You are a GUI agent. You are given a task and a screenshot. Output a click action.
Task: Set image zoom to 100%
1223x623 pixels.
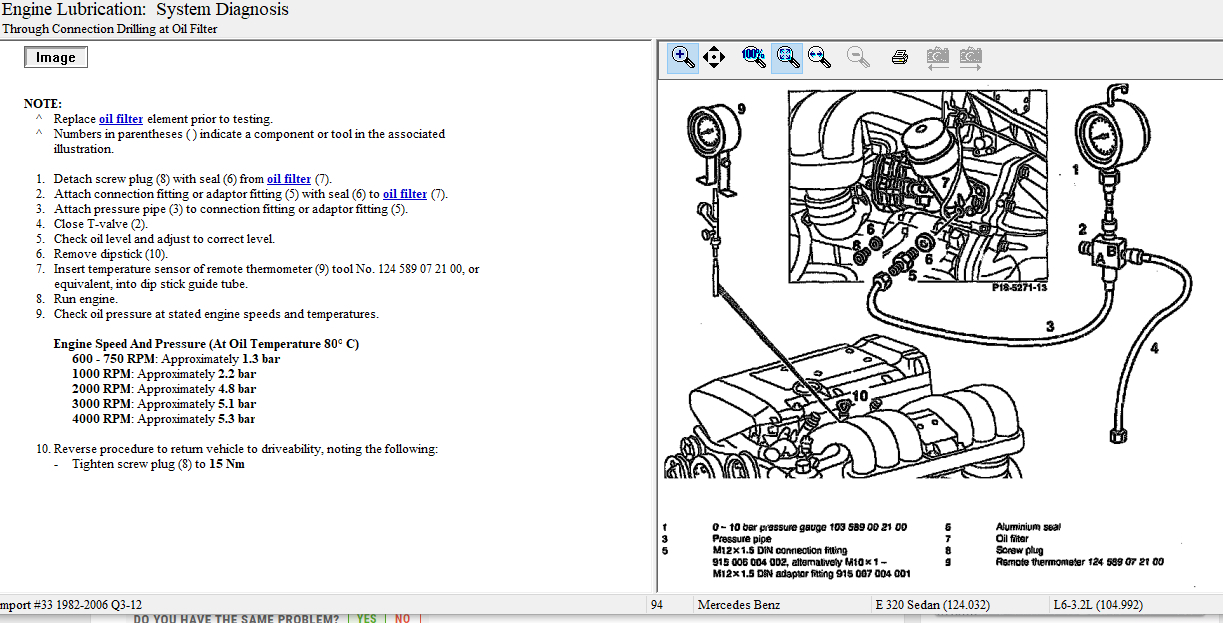tap(753, 58)
